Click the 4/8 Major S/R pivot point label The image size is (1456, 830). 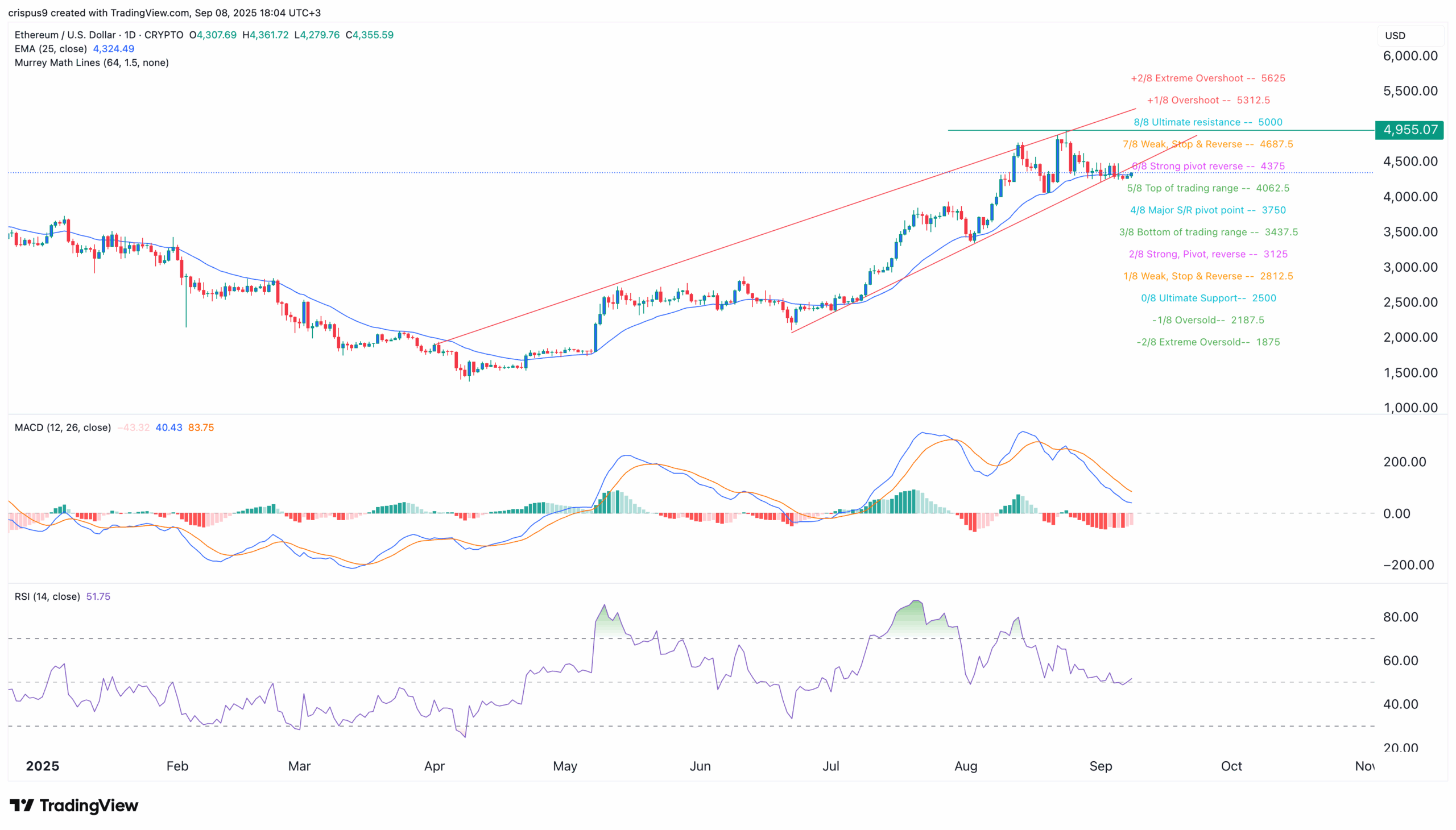[1207, 210]
